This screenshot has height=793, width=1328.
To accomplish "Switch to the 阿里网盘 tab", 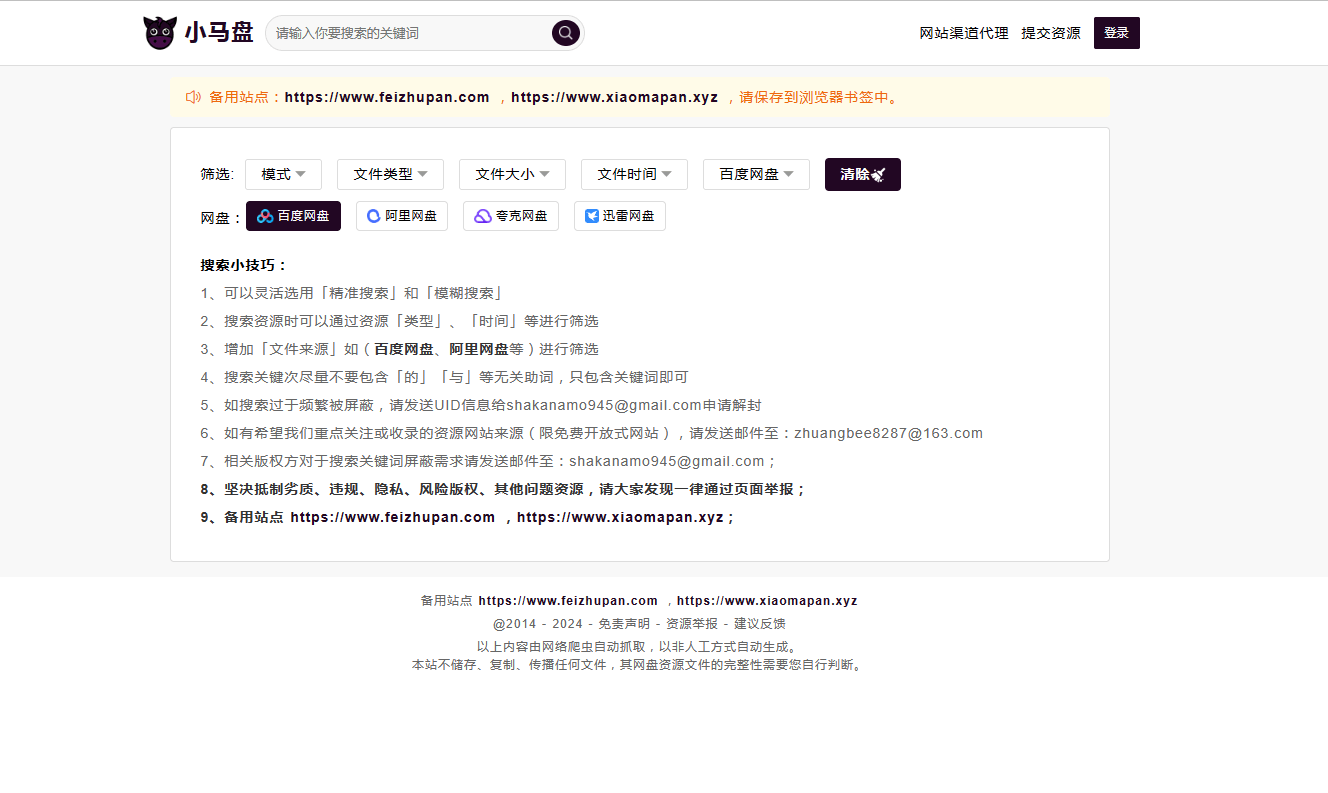I will coord(402,216).
